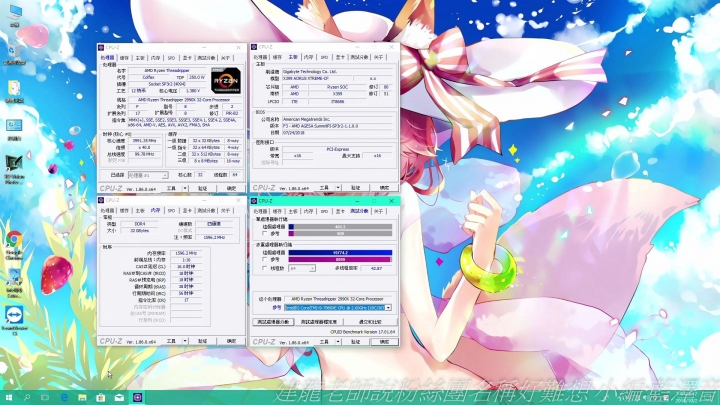This screenshot has width=720, height=405.
Task: Enable 参考 checkbox under single-thread score
Action: point(264,233)
